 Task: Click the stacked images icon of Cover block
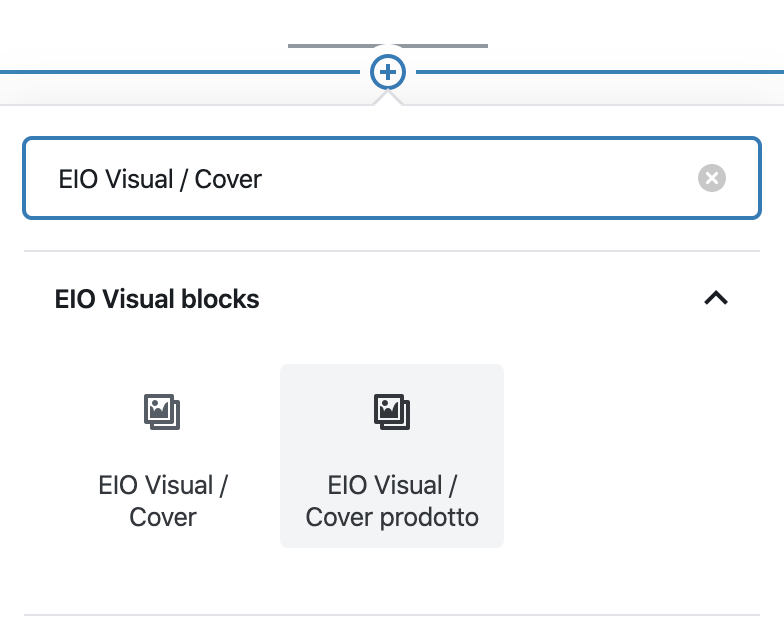(x=162, y=412)
